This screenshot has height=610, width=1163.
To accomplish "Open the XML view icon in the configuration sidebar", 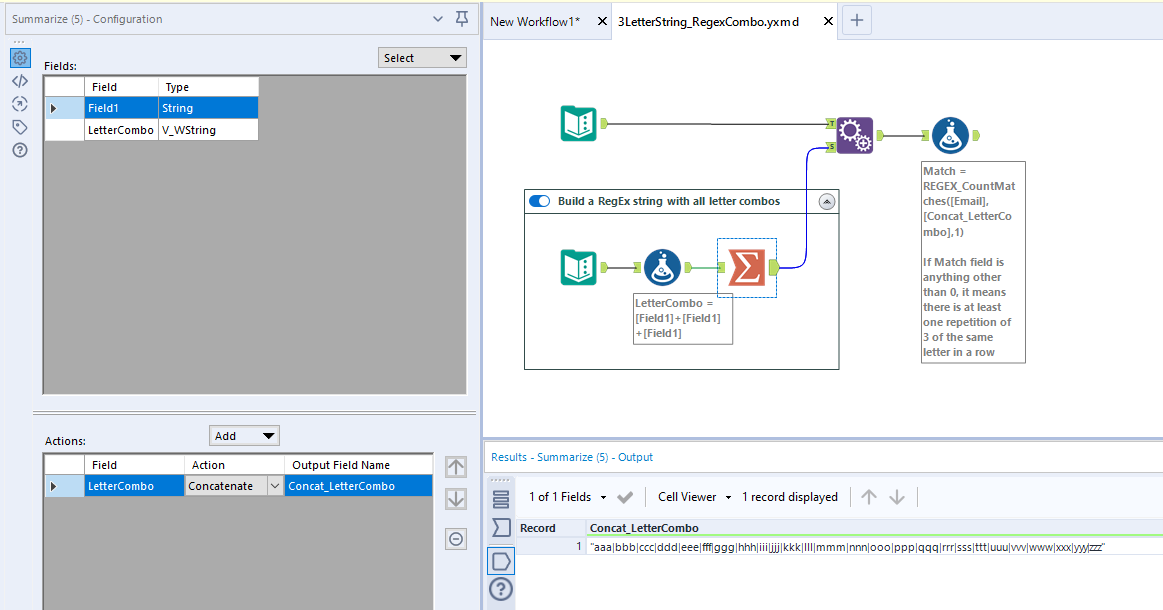I will tap(20, 80).
